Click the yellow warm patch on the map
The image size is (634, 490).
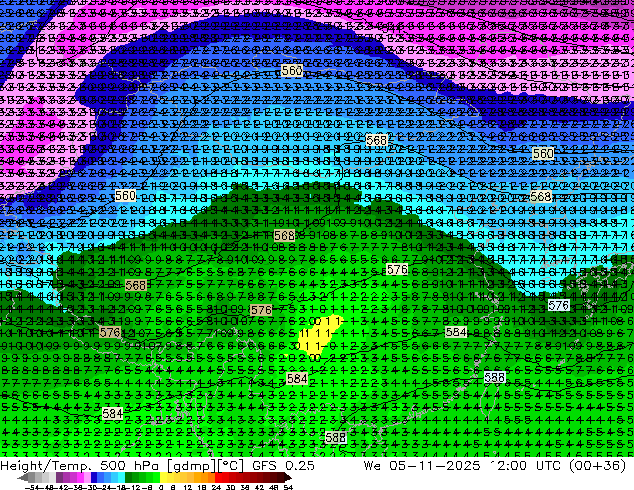[319, 336]
